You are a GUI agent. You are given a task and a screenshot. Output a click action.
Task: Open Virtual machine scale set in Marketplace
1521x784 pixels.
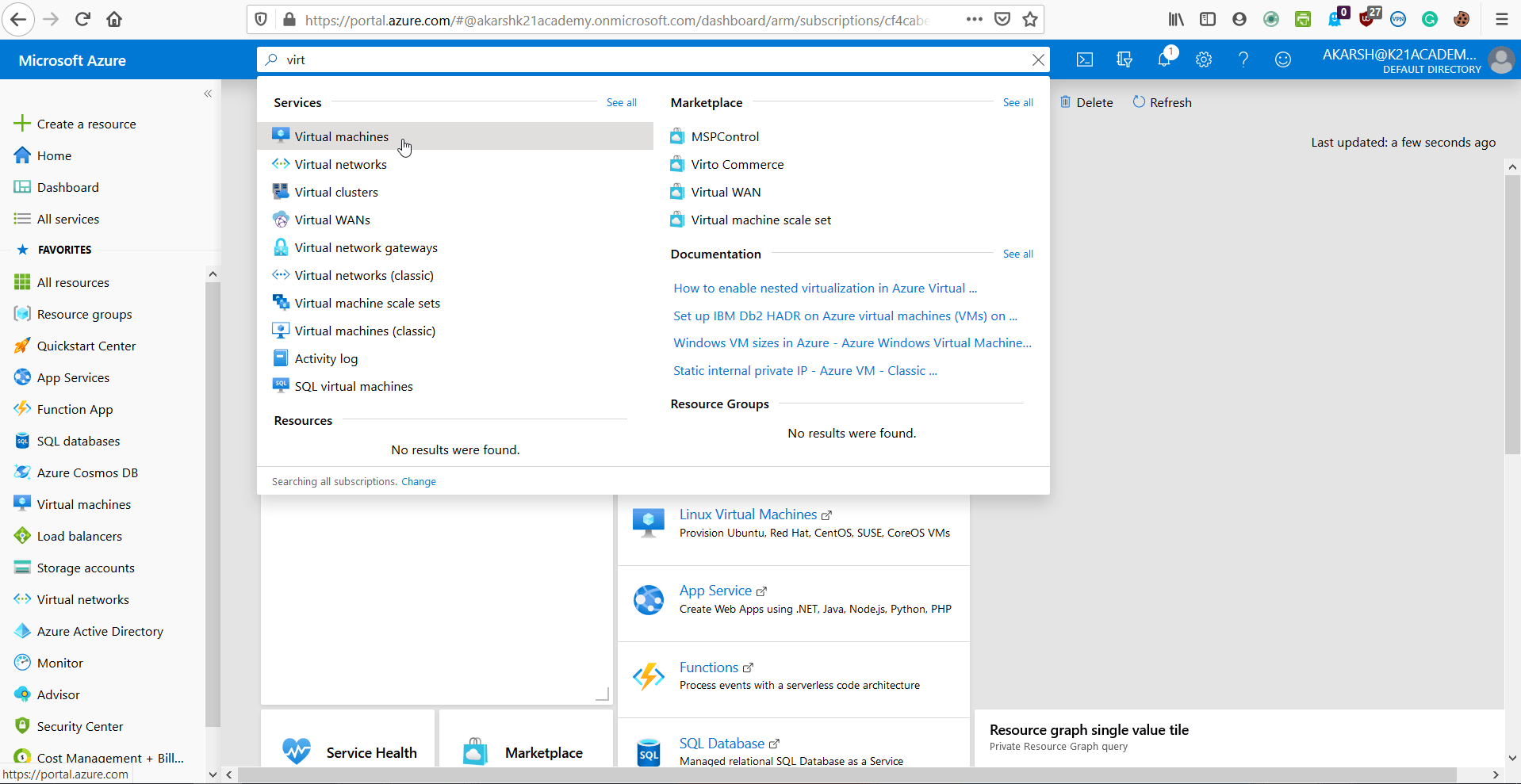(760, 220)
